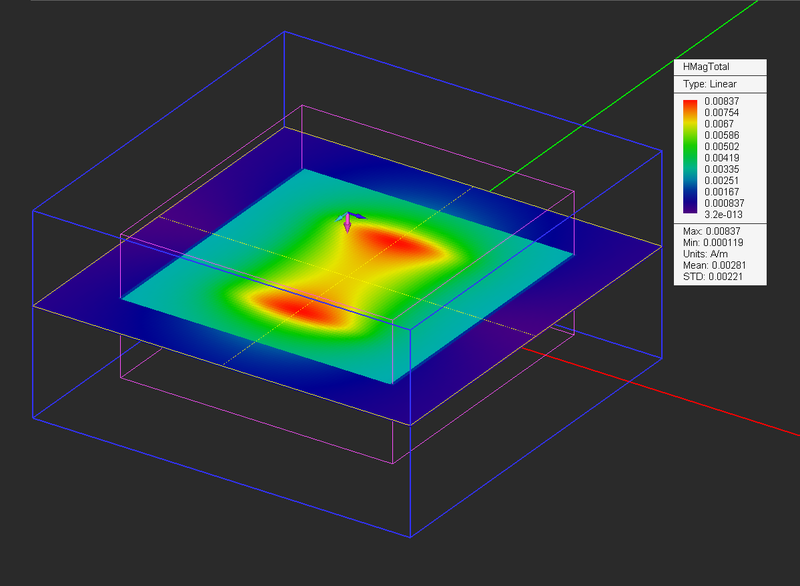This screenshot has width=800, height=586.
Task: Select the magenta inner box's bottom front corner
Action: coord(393,463)
